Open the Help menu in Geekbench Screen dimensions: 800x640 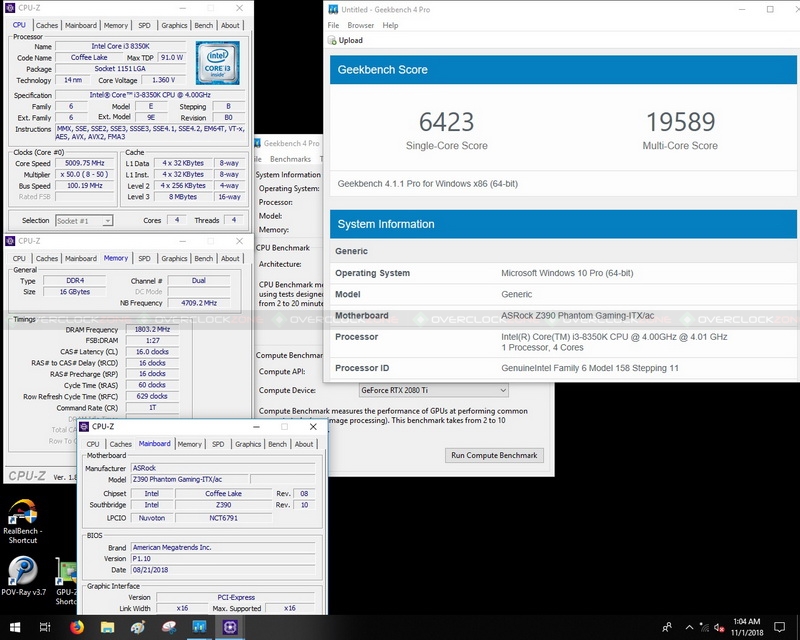click(x=390, y=25)
